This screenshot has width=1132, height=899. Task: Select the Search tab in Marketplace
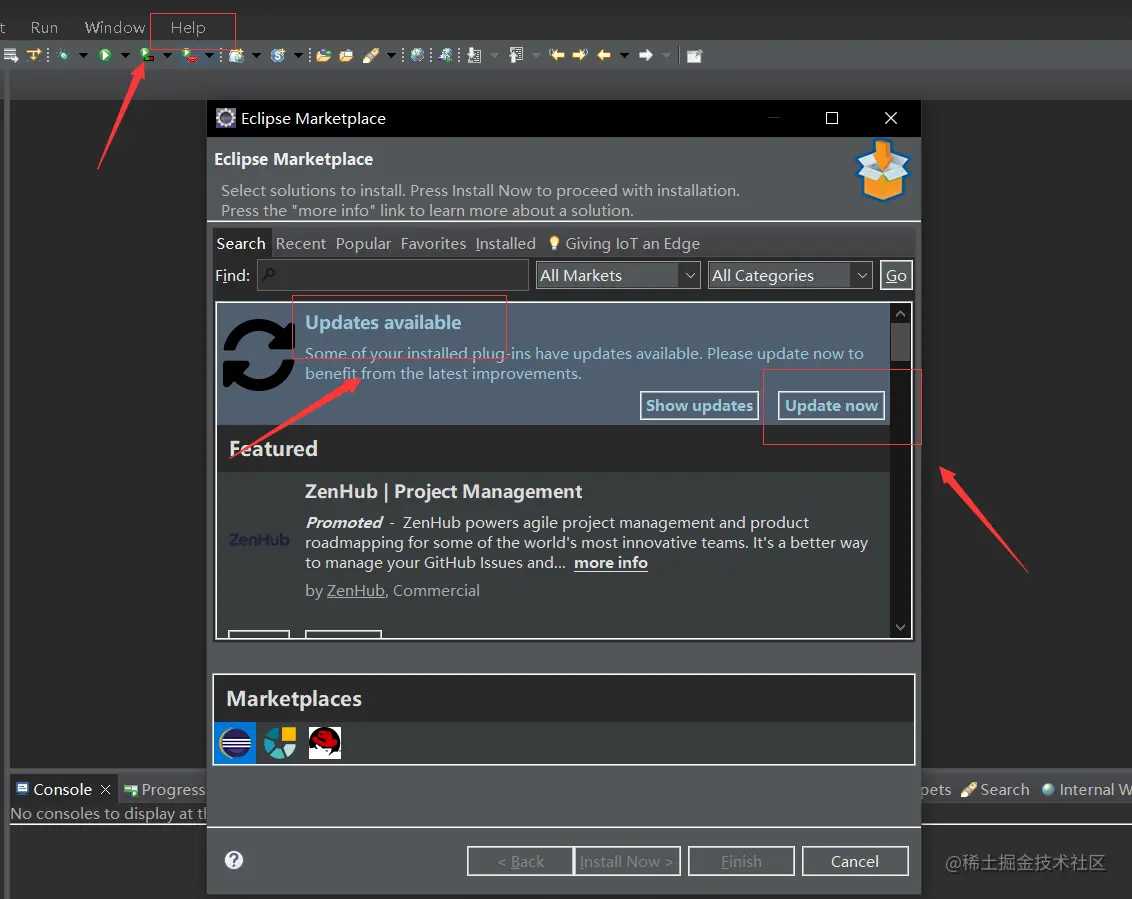click(x=241, y=243)
